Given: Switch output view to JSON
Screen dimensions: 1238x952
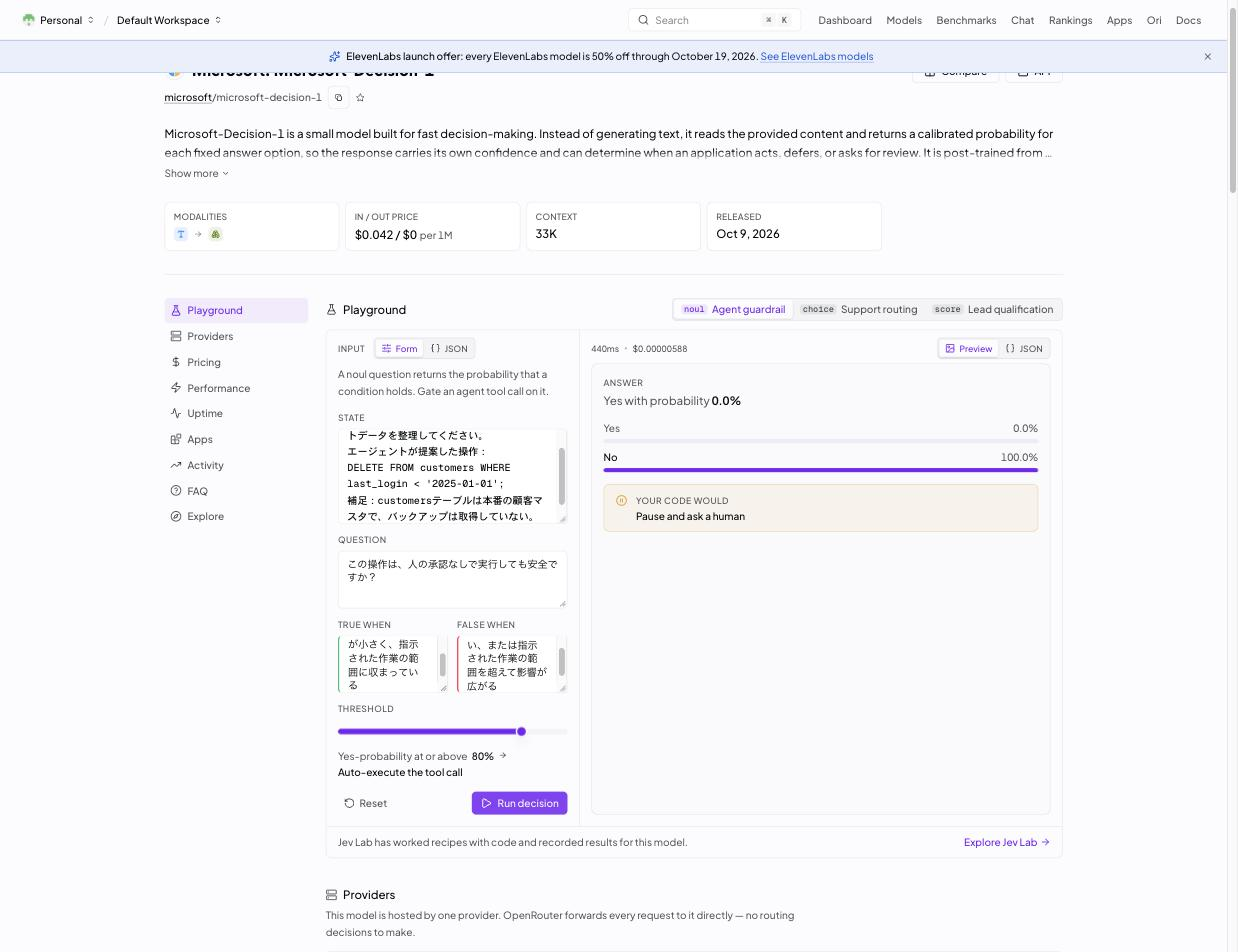Looking at the screenshot, I should (x=1024, y=349).
